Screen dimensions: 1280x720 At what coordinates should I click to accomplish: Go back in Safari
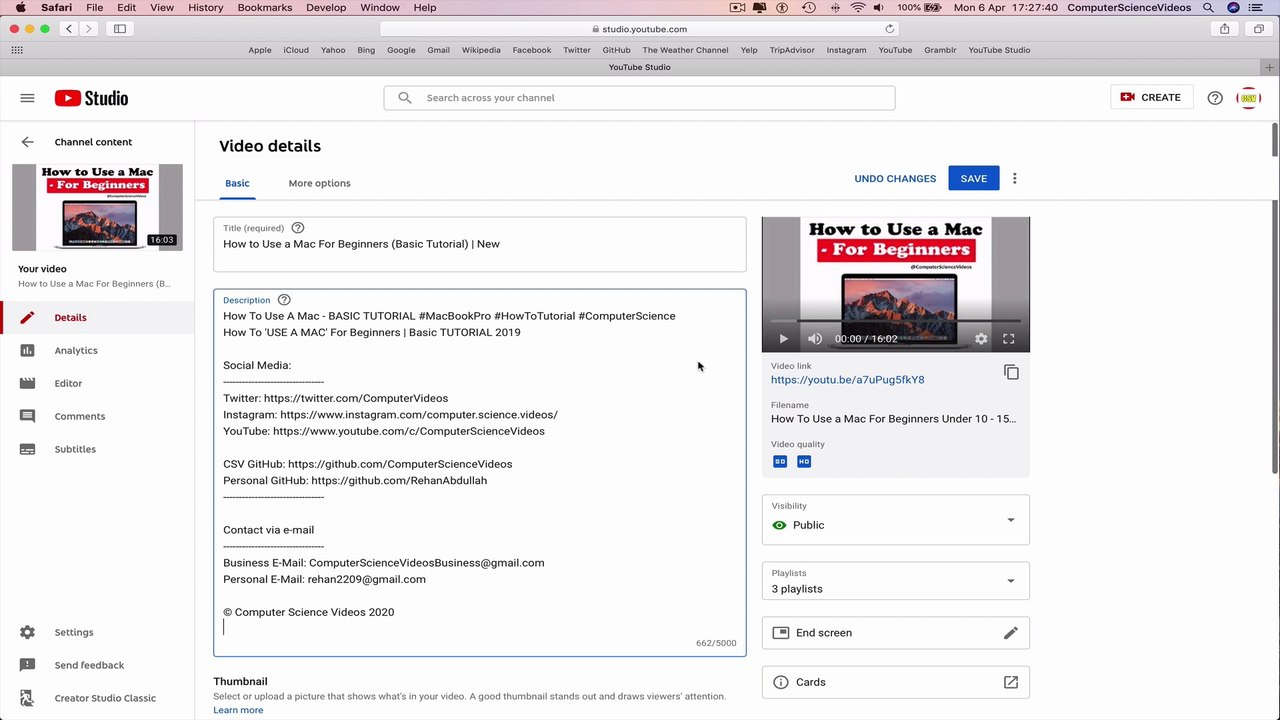point(69,29)
